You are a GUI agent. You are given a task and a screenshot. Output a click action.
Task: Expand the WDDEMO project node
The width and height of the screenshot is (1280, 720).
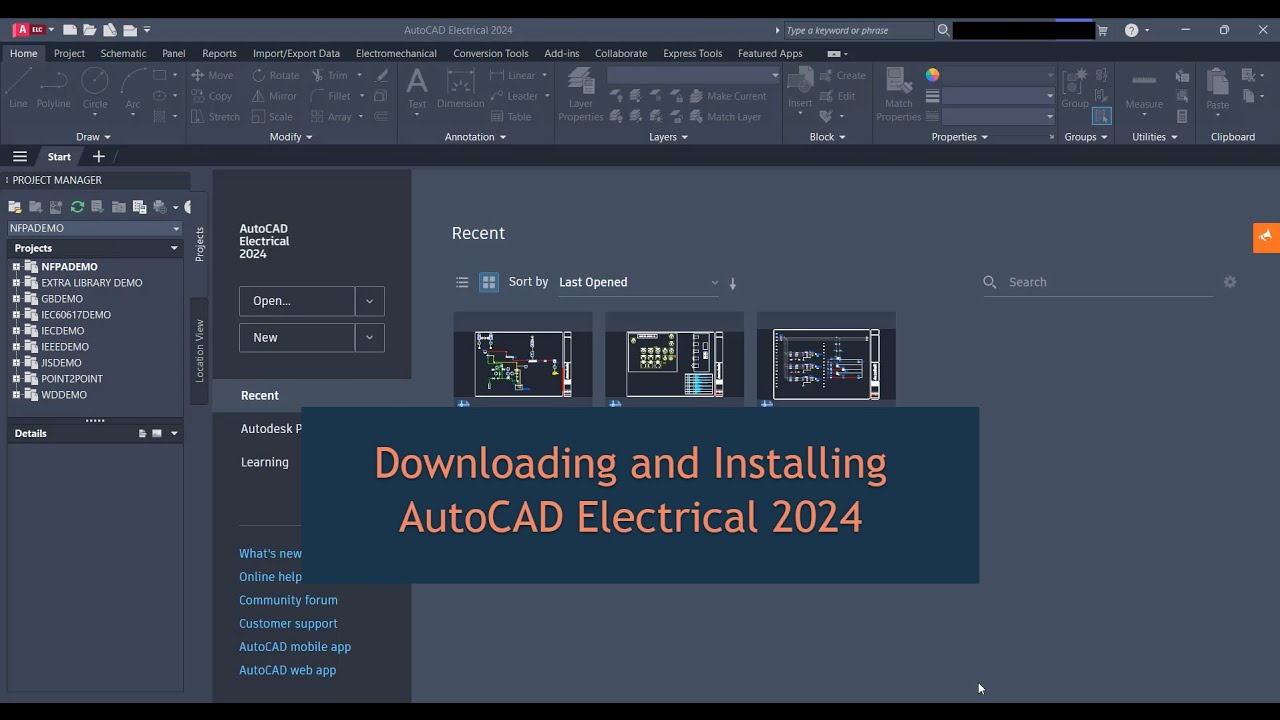pos(16,395)
